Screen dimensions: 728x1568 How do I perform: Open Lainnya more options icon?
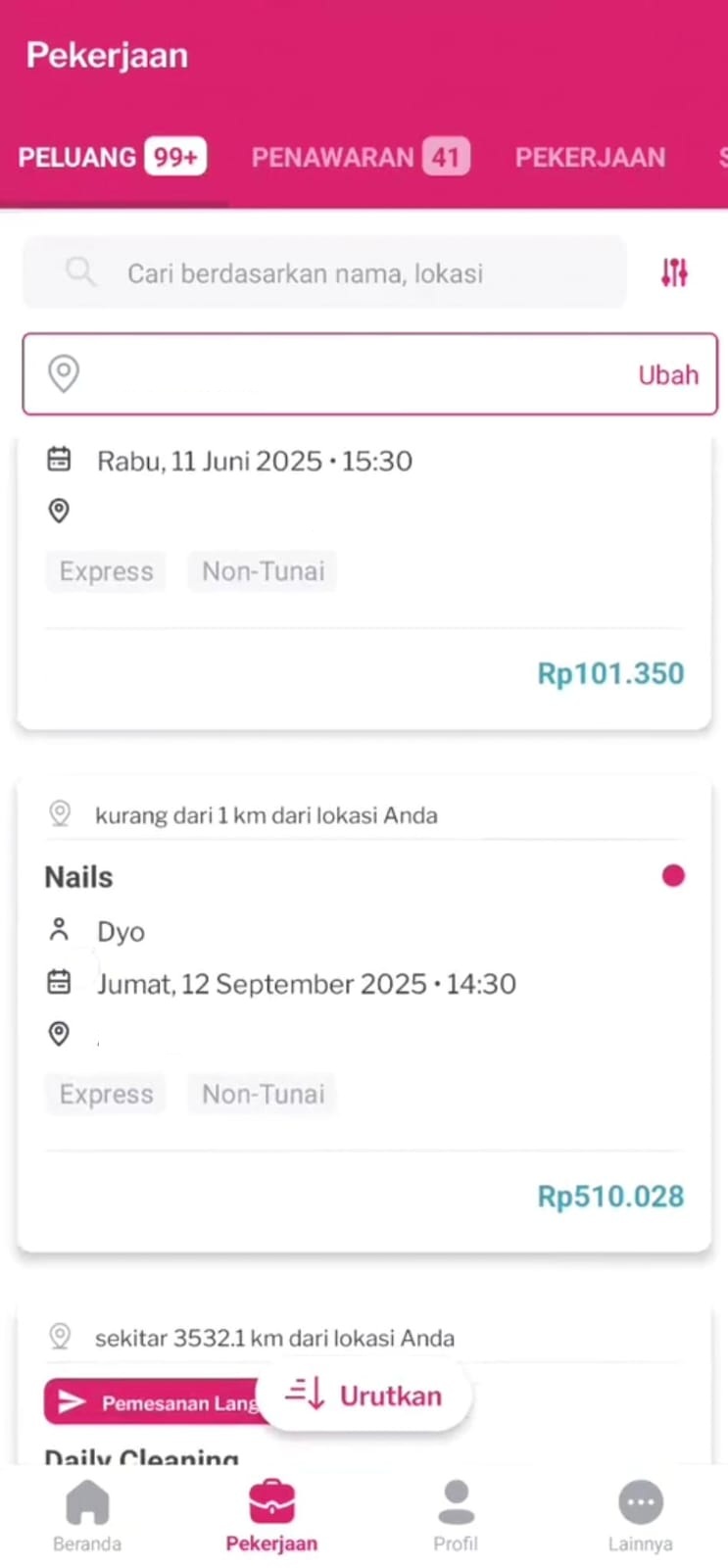pyautogui.click(x=640, y=1503)
